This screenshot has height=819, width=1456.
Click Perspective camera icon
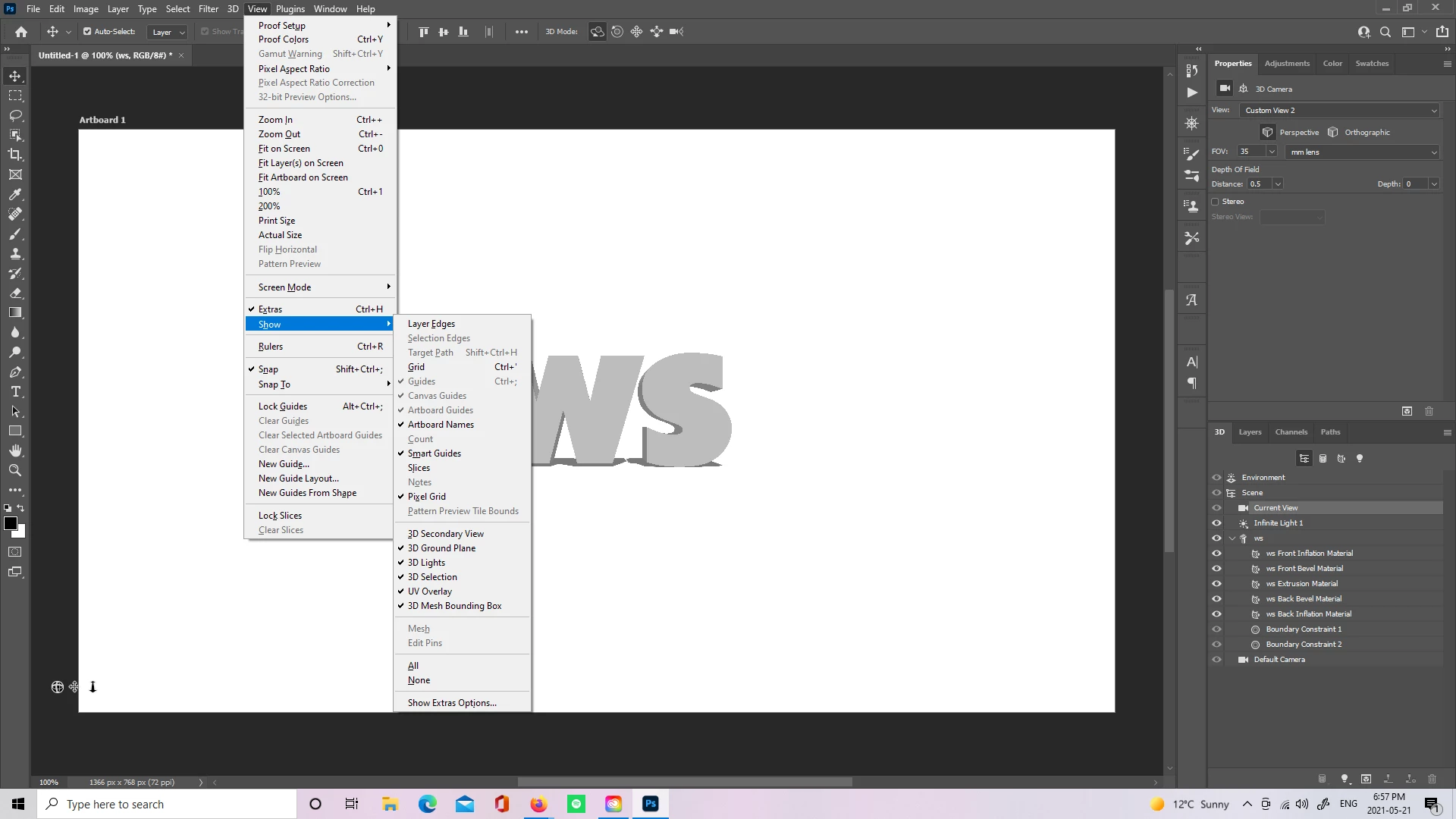click(1267, 132)
